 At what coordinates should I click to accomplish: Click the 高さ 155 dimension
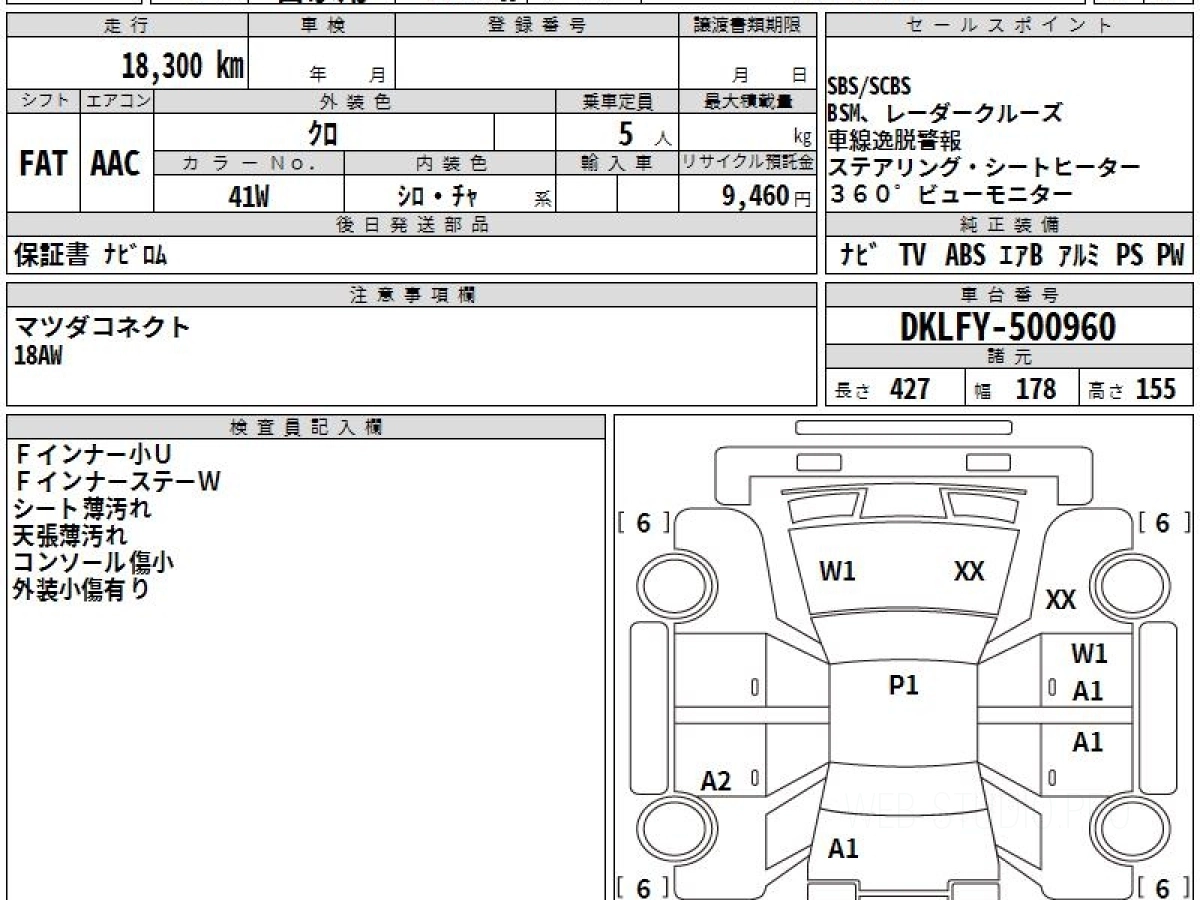(1132, 389)
